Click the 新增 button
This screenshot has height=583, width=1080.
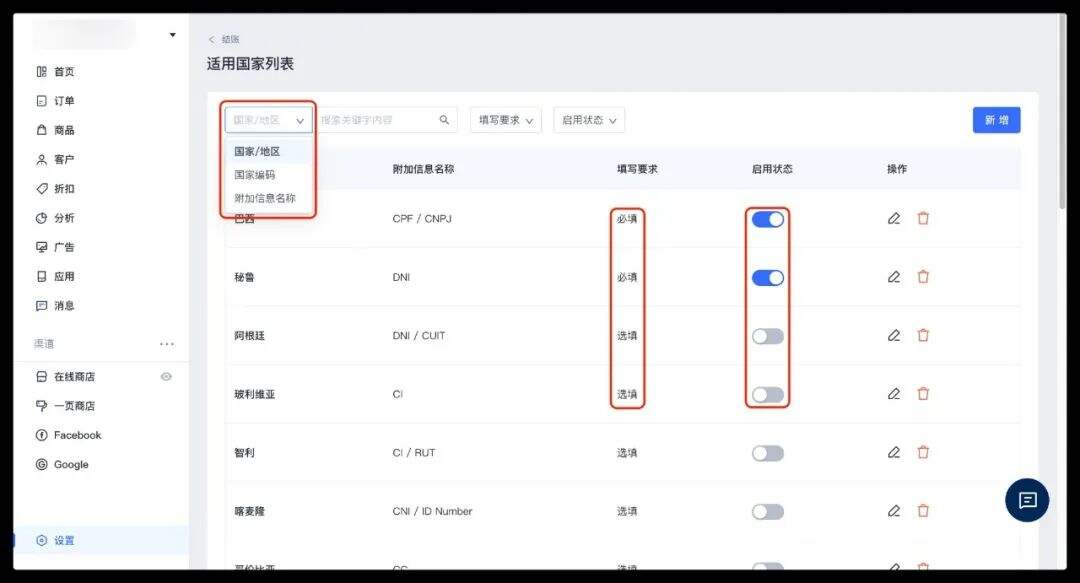(996, 119)
